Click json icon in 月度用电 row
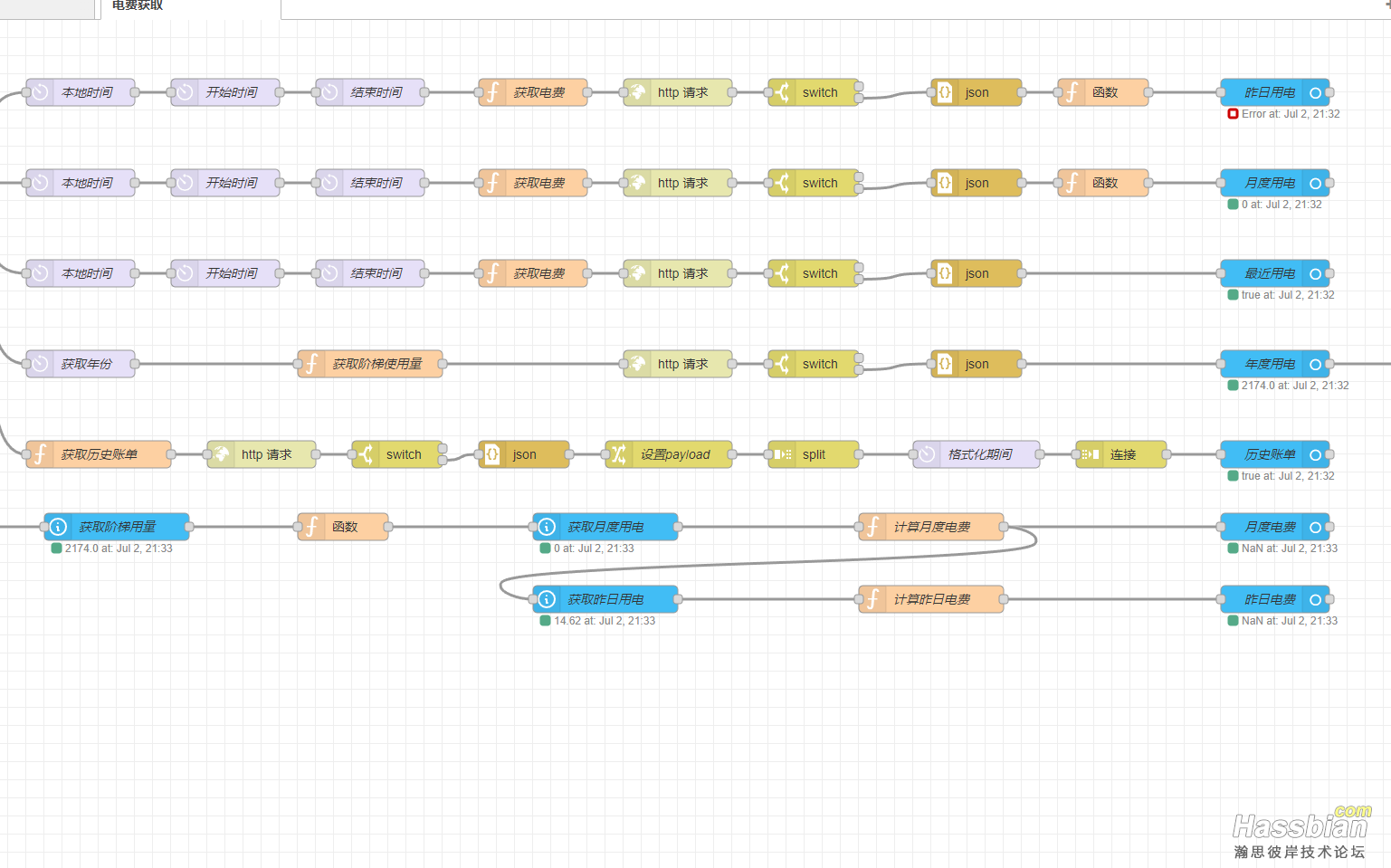The image size is (1391, 868). tap(946, 183)
